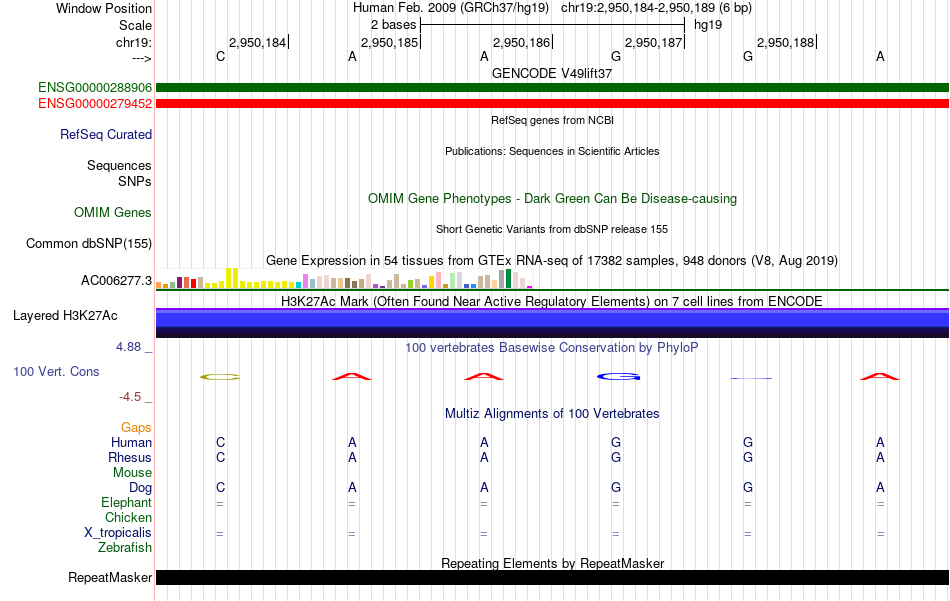Screen dimensions: 950x601
Task: Select the Zebrafish species row label
Action: pos(125,547)
